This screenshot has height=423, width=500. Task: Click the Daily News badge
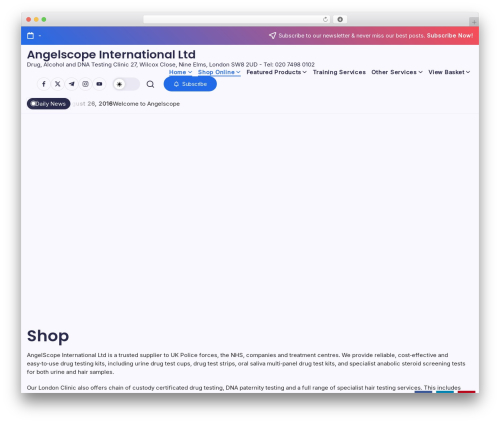coord(49,104)
